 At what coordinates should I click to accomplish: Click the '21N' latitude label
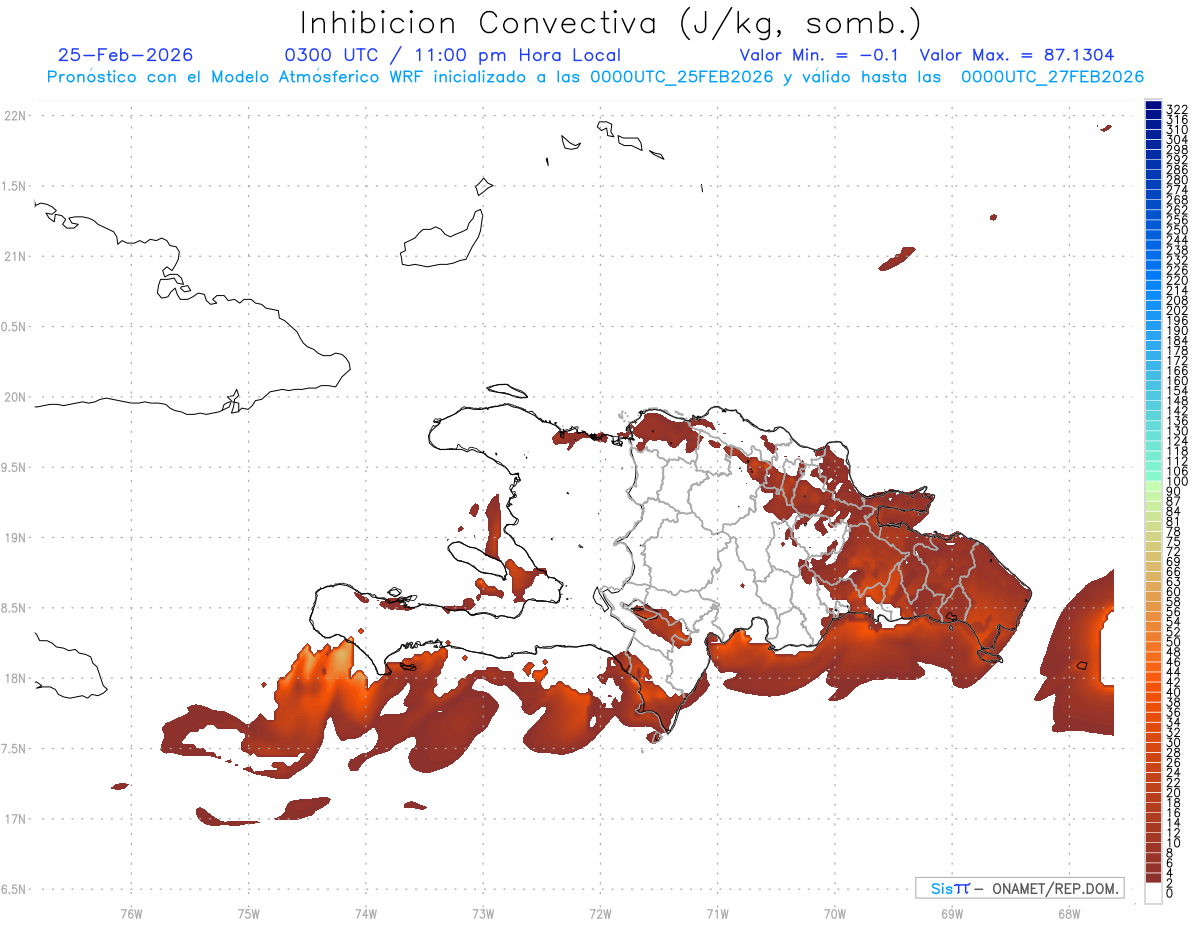click(14, 257)
